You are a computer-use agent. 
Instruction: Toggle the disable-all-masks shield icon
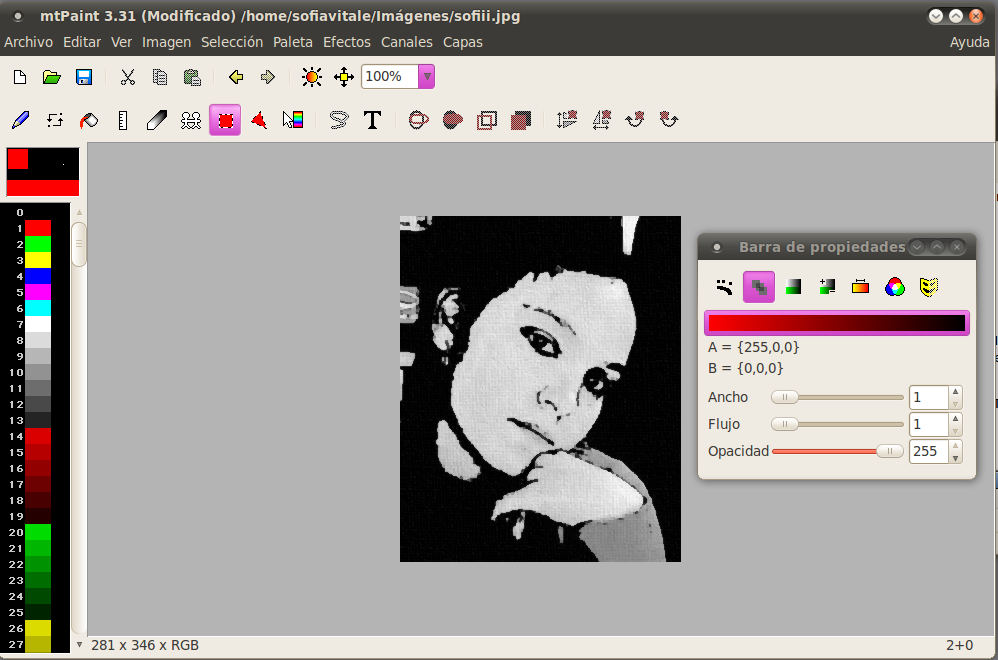tap(929, 287)
